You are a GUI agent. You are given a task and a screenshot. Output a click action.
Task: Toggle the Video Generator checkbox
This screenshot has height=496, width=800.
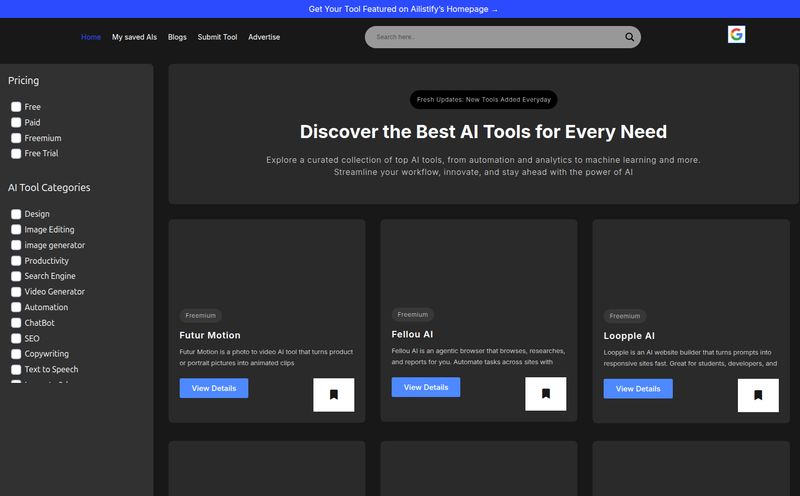pyautogui.click(x=16, y=292)
